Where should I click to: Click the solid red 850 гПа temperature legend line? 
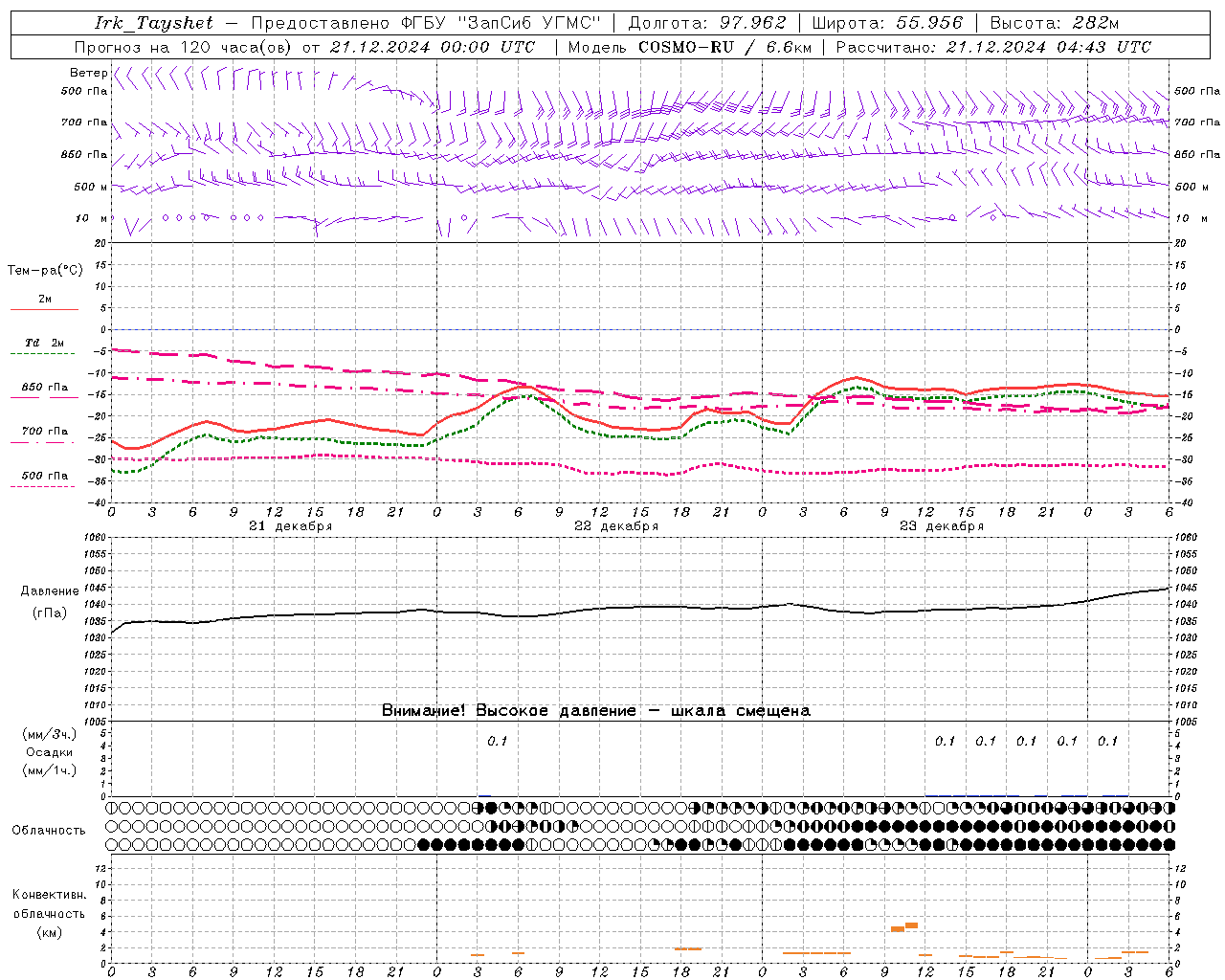[44, 398]
